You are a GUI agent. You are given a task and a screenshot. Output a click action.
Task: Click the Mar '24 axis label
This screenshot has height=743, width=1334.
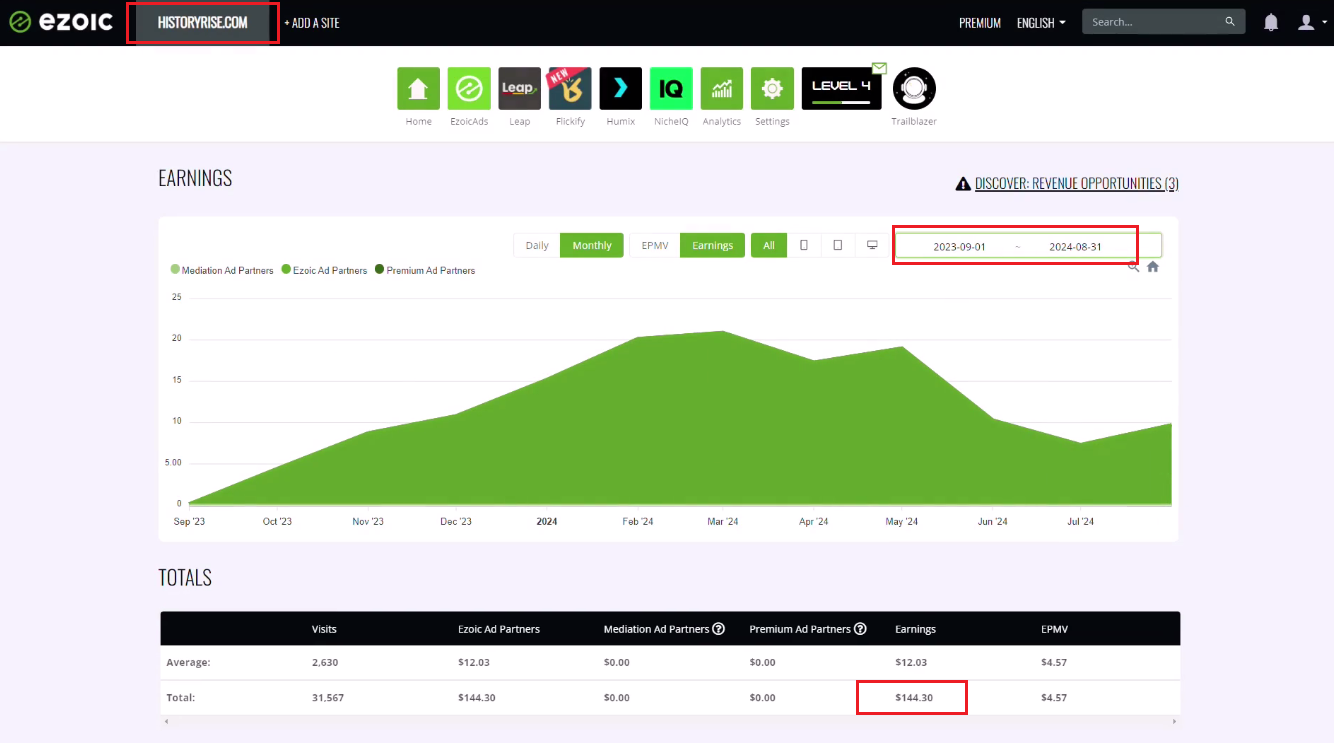(x=723, y=521)
